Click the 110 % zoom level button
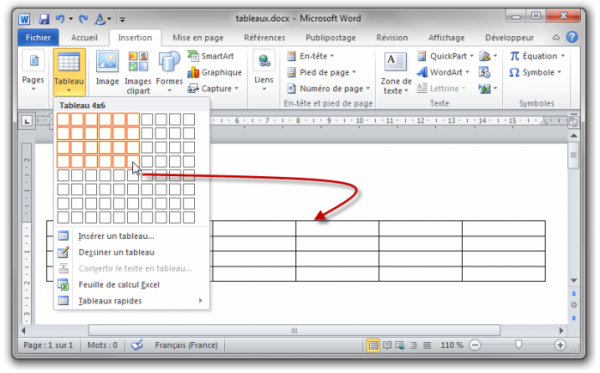The width and height of the screenshot is (600, 373). pyautogui.click(x=452, y=345)
